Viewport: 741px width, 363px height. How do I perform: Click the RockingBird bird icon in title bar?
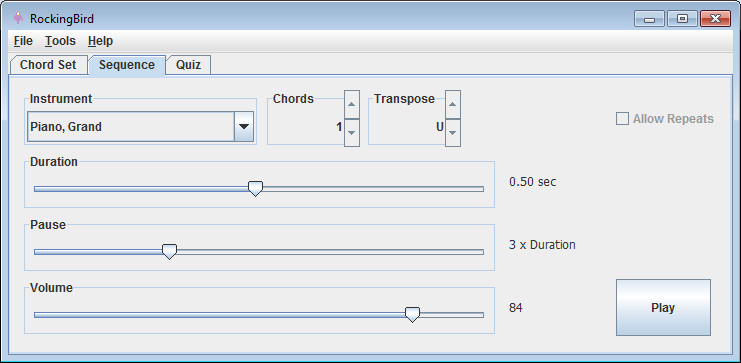[x=18, y=18]
